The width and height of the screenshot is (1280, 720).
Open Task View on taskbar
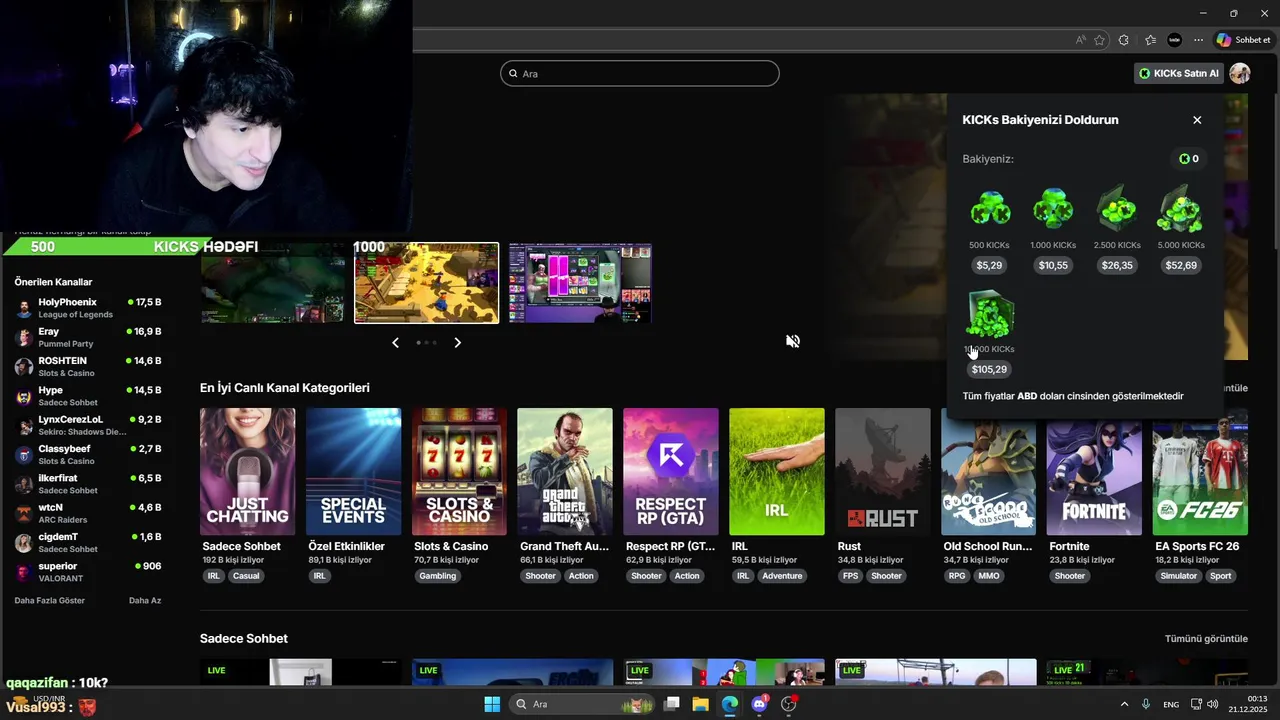coord(671,704)
